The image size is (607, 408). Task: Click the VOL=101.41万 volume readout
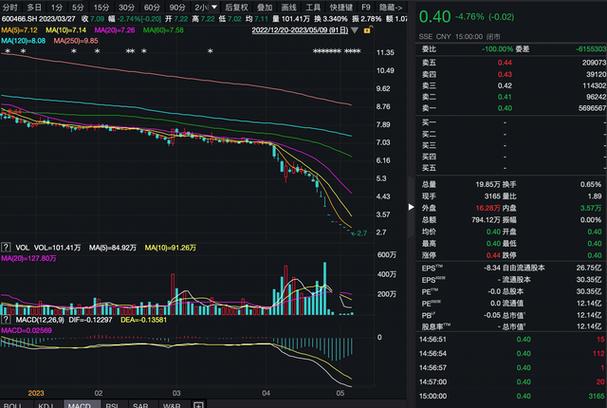pyautogui.click(x=57, y=247)
